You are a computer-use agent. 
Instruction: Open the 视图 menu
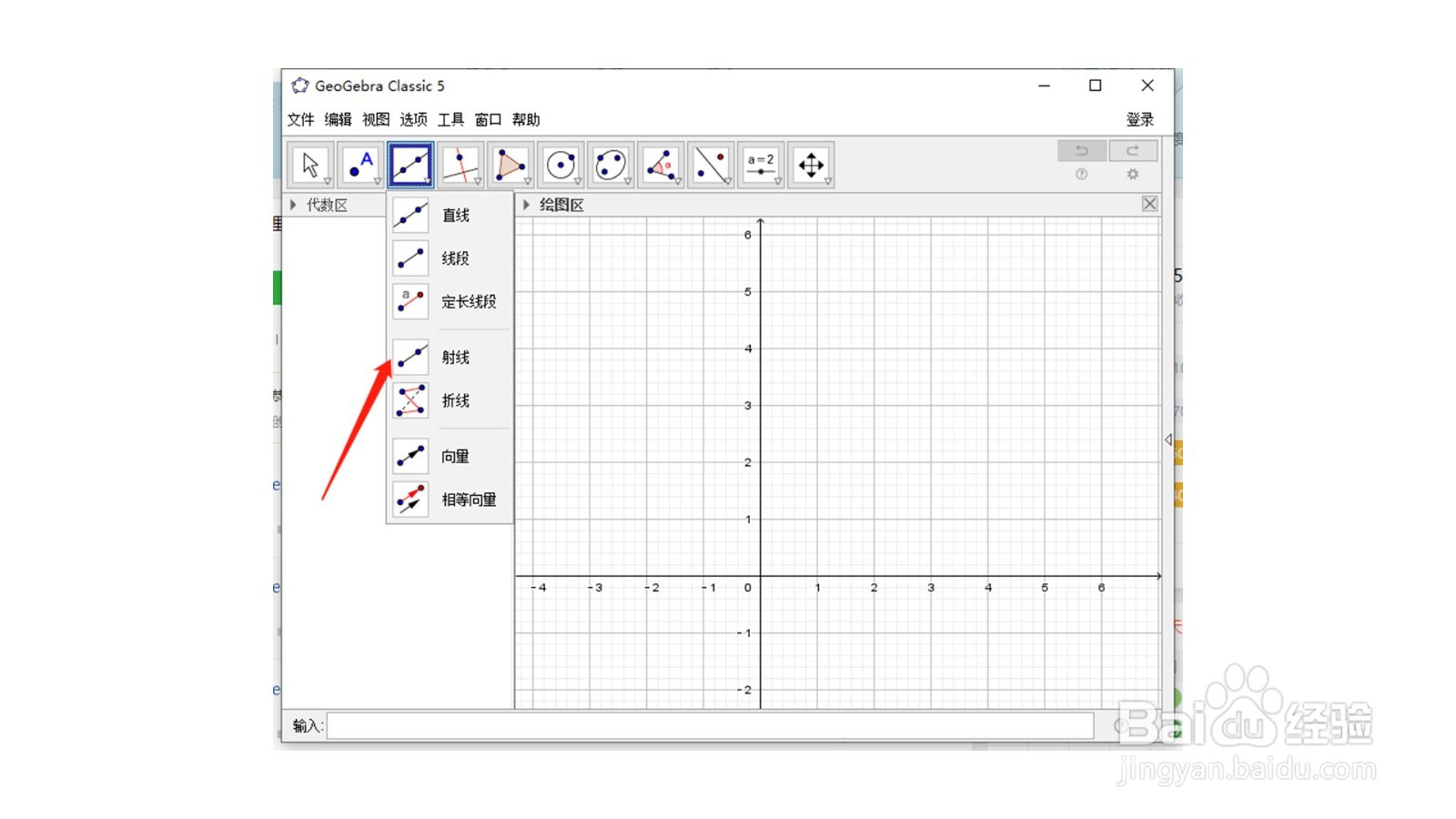(376, 119)
